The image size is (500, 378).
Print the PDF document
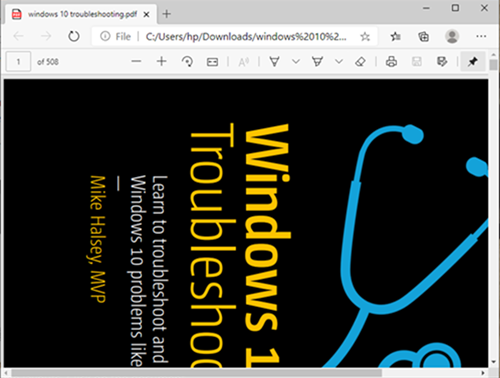pos(391,62)
